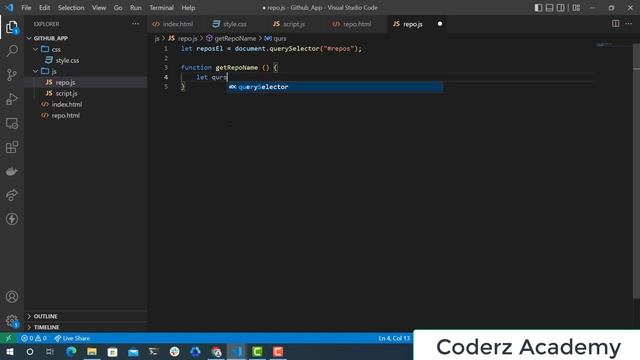This screenshot has height=360, width=640.
Task: Open the Thunder Client lightning icon
Action: click(x=12, y=219)
